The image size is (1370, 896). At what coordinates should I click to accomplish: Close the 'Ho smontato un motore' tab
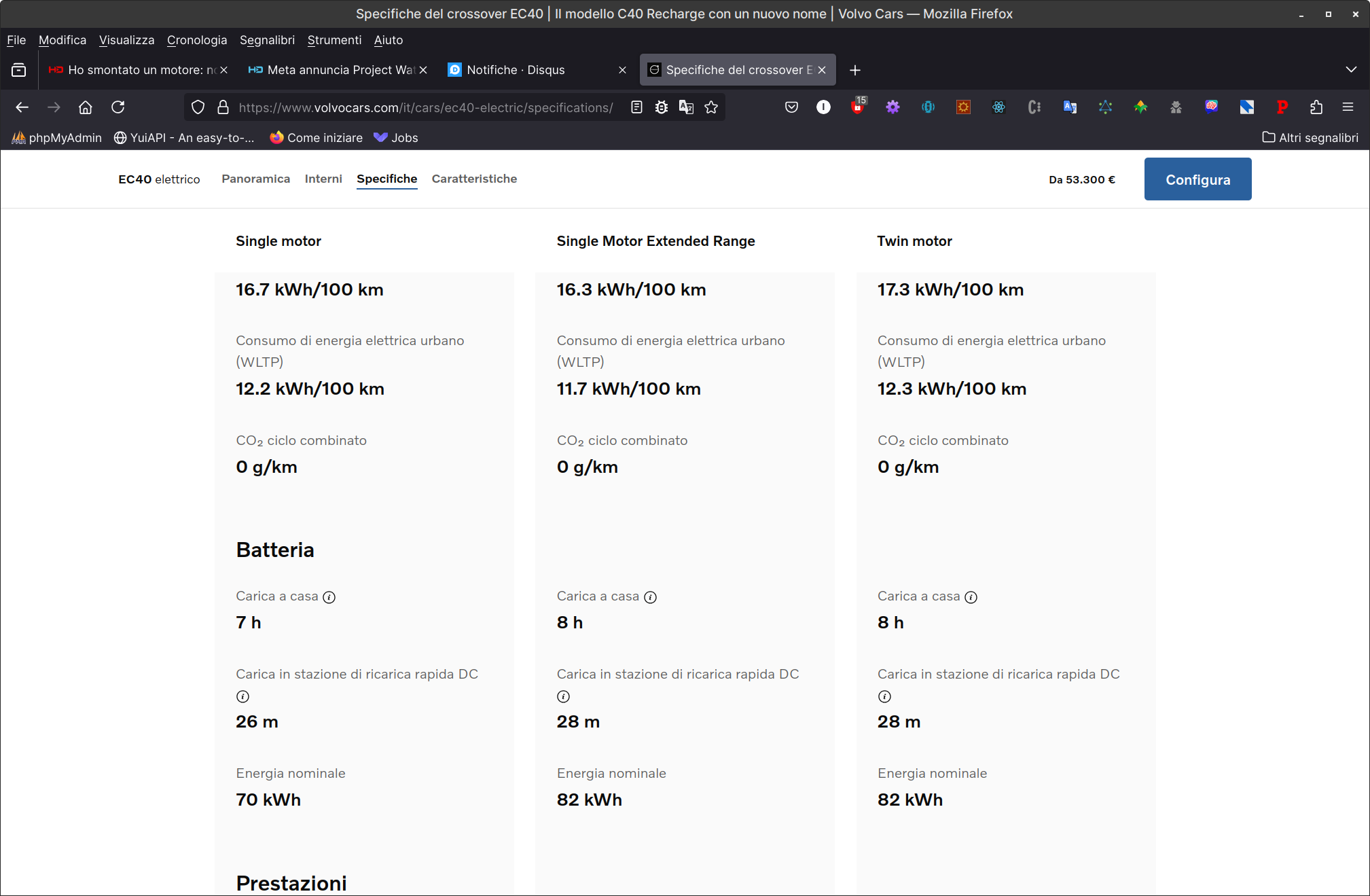click(223, 70)
